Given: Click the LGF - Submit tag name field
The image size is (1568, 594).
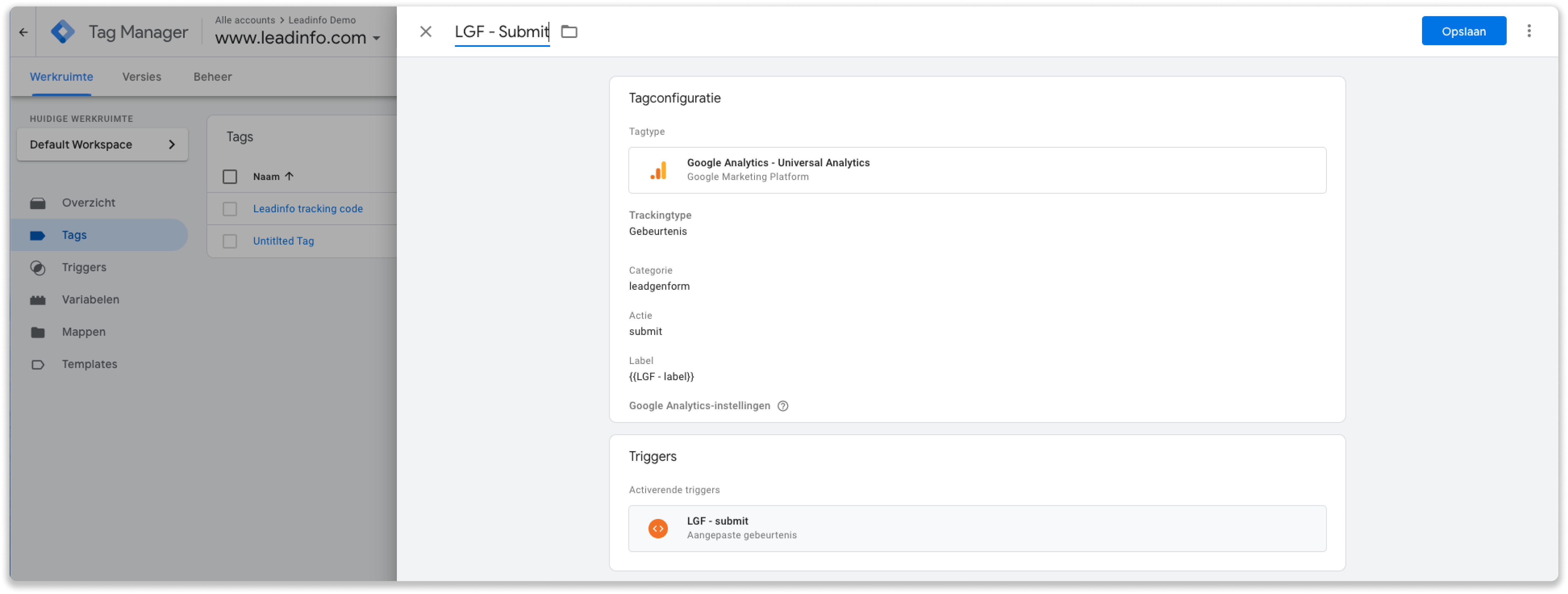Looking at the screenshot, I should (502, 32).
